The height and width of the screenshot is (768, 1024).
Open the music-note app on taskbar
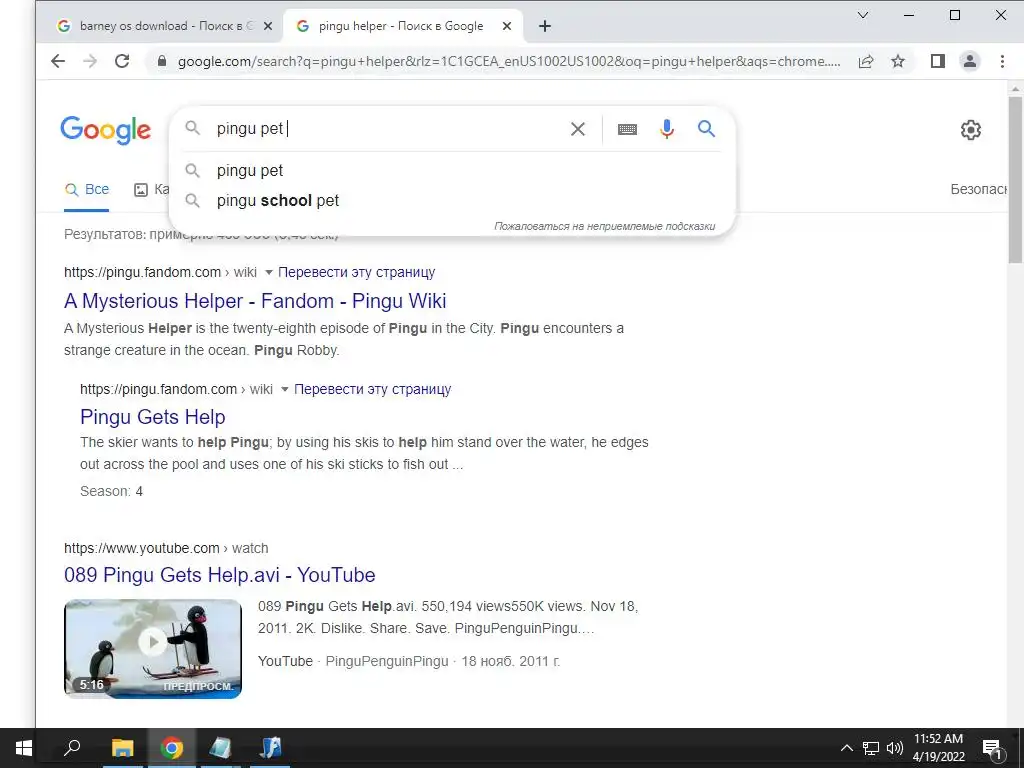pos(270,748)
